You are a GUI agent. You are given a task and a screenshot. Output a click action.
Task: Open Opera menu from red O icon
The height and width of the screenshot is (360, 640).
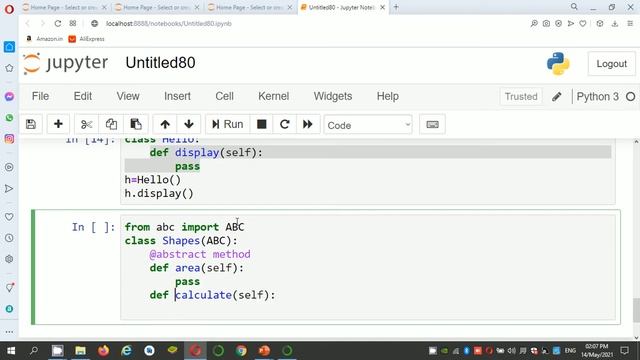pyautogui.click(x=9, y=9)
